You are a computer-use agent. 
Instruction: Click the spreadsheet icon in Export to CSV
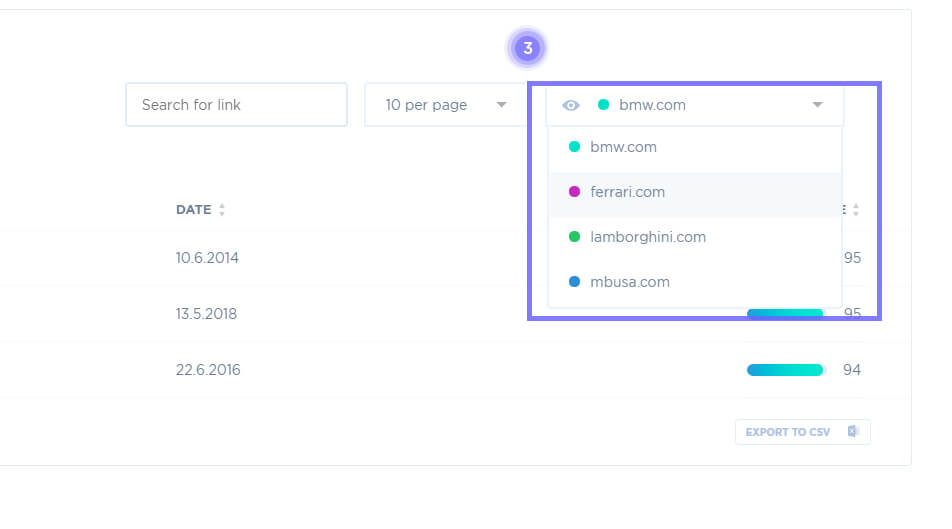click(853, 431)
